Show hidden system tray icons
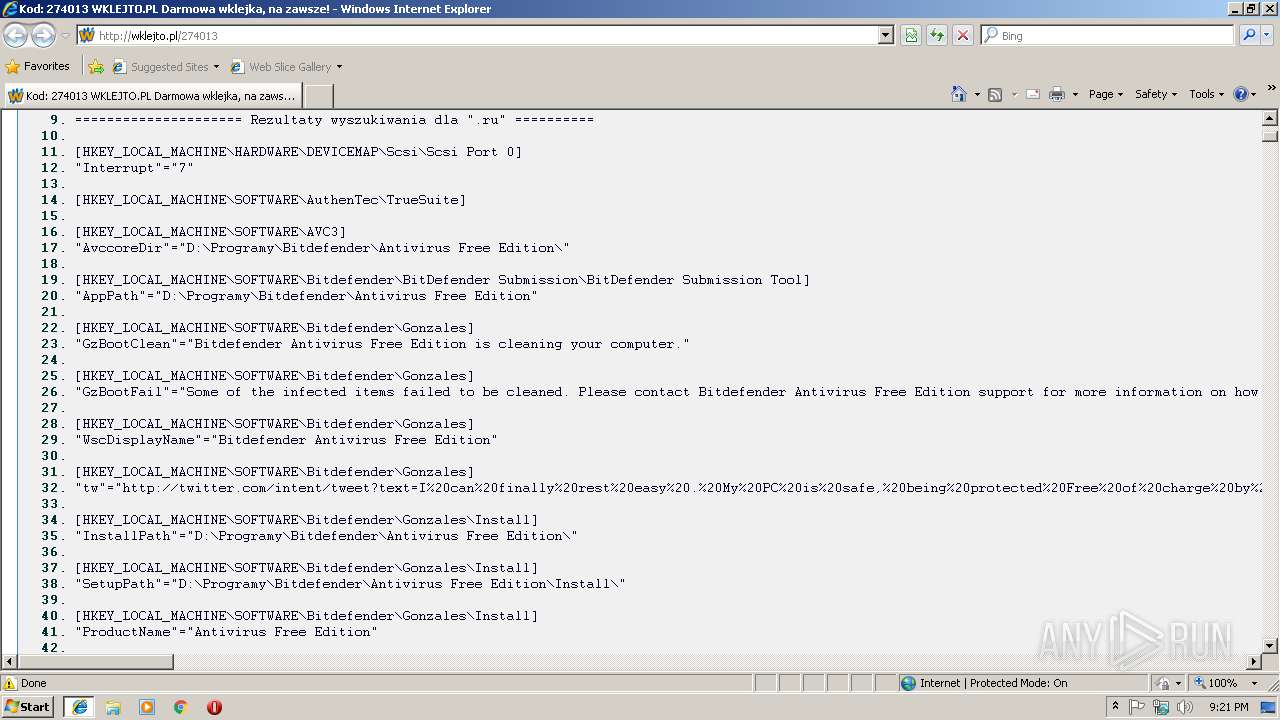 [1115, 706]
